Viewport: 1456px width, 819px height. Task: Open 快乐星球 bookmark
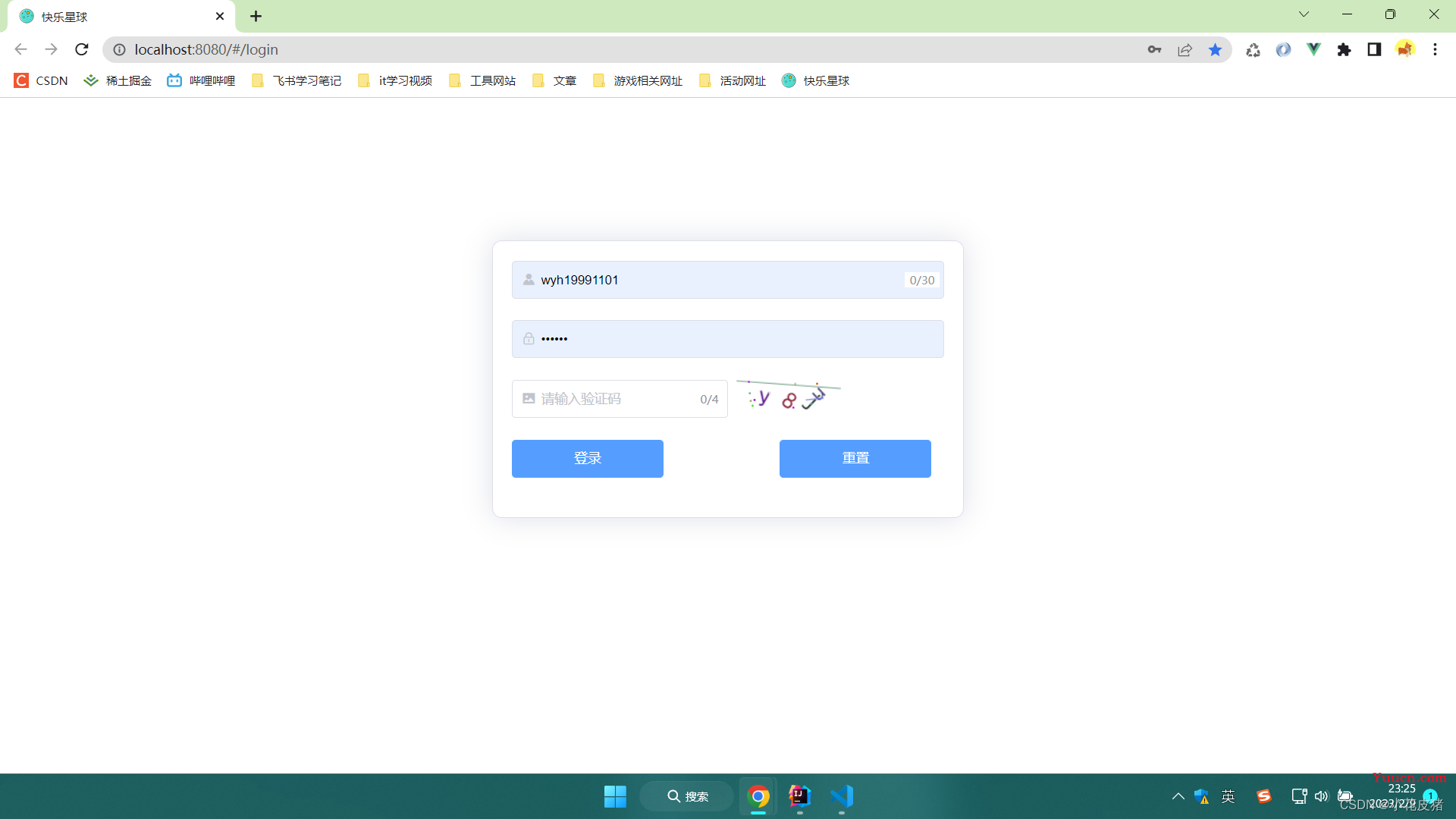coord(816,80)
